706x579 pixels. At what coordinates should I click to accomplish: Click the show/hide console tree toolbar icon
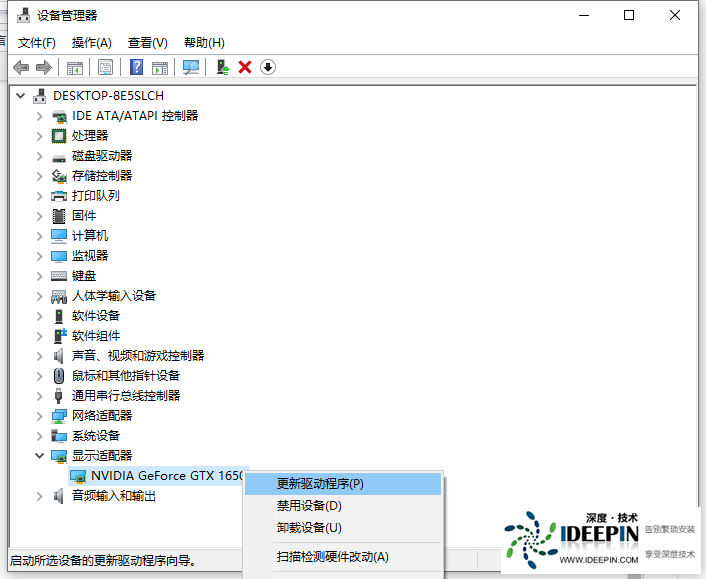coord(75,68)
